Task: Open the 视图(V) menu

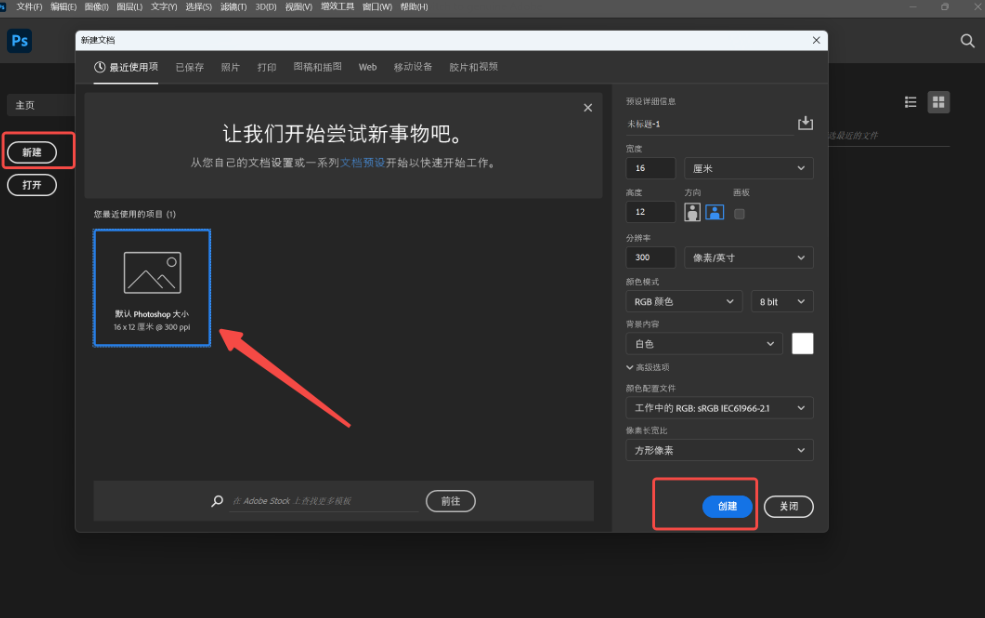Action: 298,7
